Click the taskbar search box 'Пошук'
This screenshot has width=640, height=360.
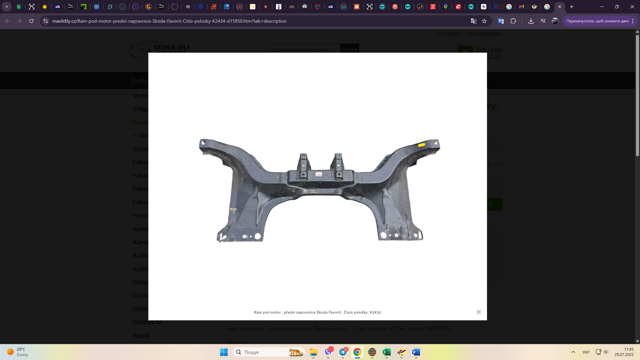(x=269, y=352)
